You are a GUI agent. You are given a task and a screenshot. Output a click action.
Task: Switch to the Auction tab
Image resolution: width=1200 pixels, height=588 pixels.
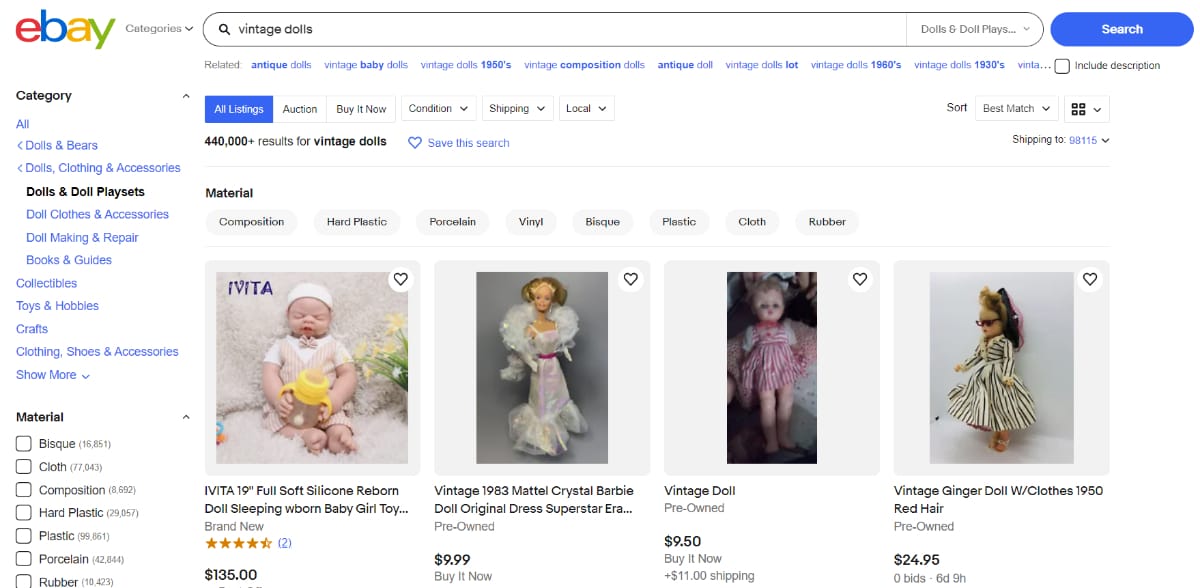coord(299,108)
